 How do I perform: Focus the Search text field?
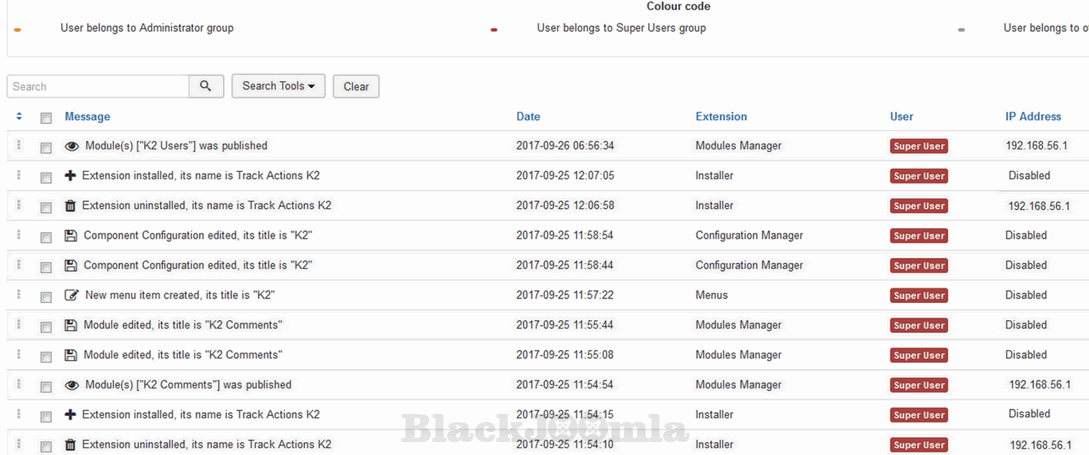[98, 87]
